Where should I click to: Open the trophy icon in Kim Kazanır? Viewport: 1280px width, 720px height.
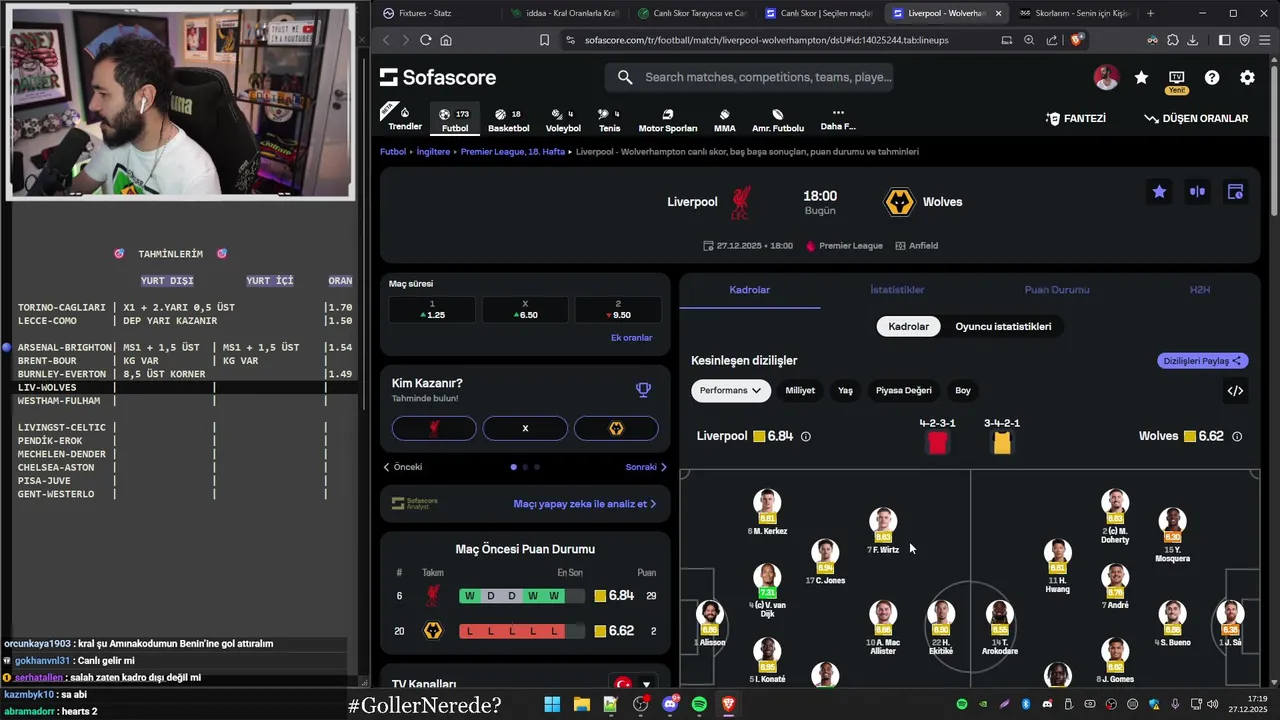(643, 390)
